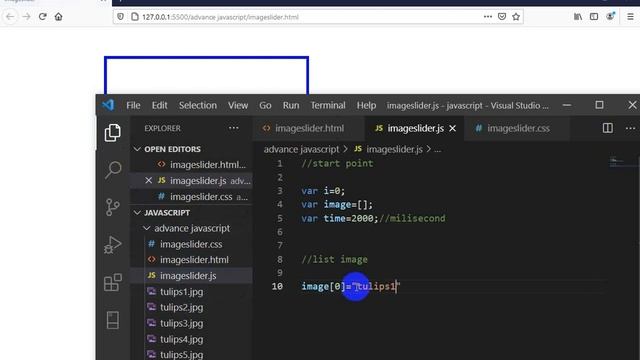Click the breadcrumb ellipsis symbol
Screen dimensions: 640x360
point(438,150)
